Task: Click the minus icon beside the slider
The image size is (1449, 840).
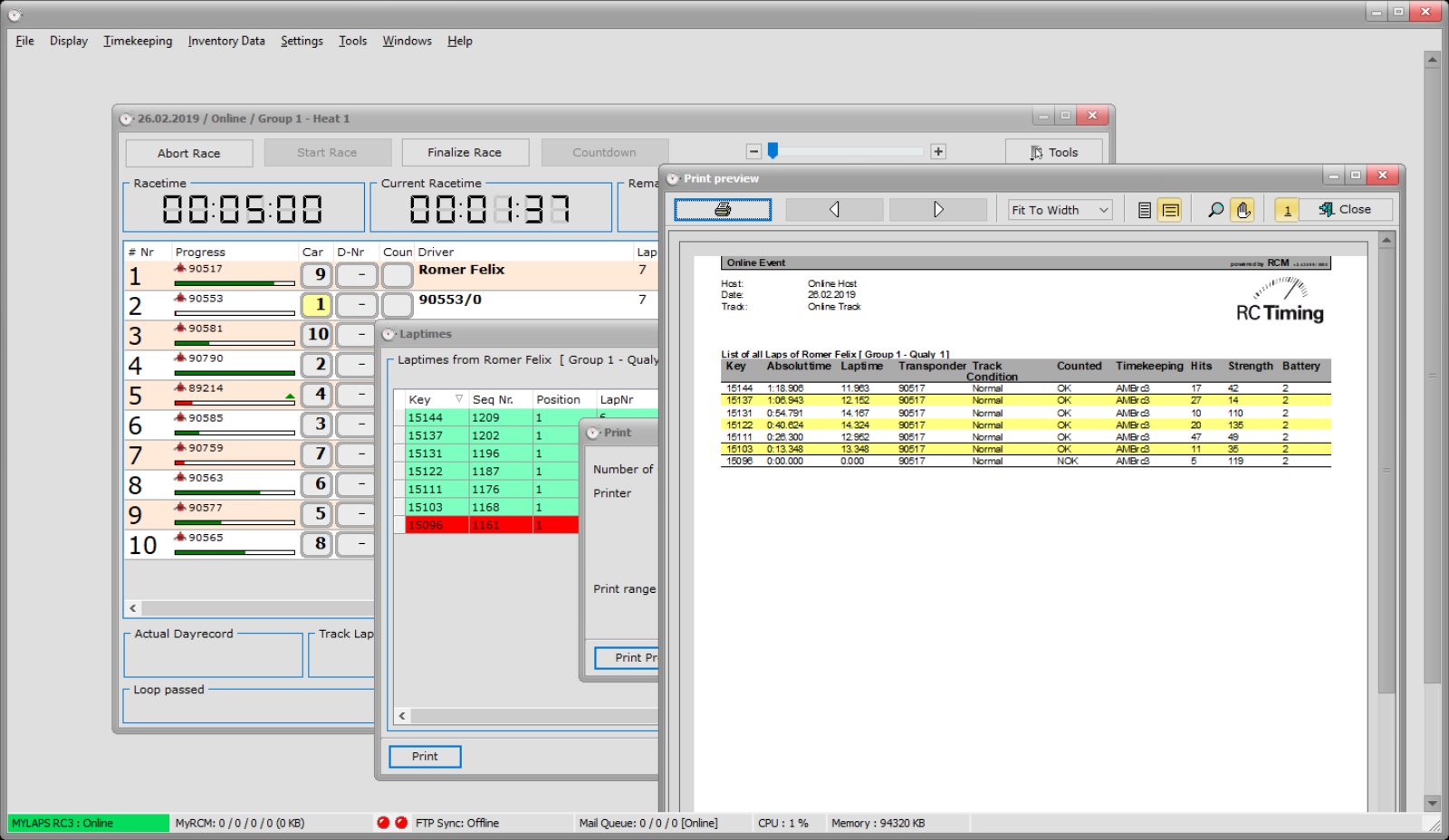Action: click(x=753, y=152)
